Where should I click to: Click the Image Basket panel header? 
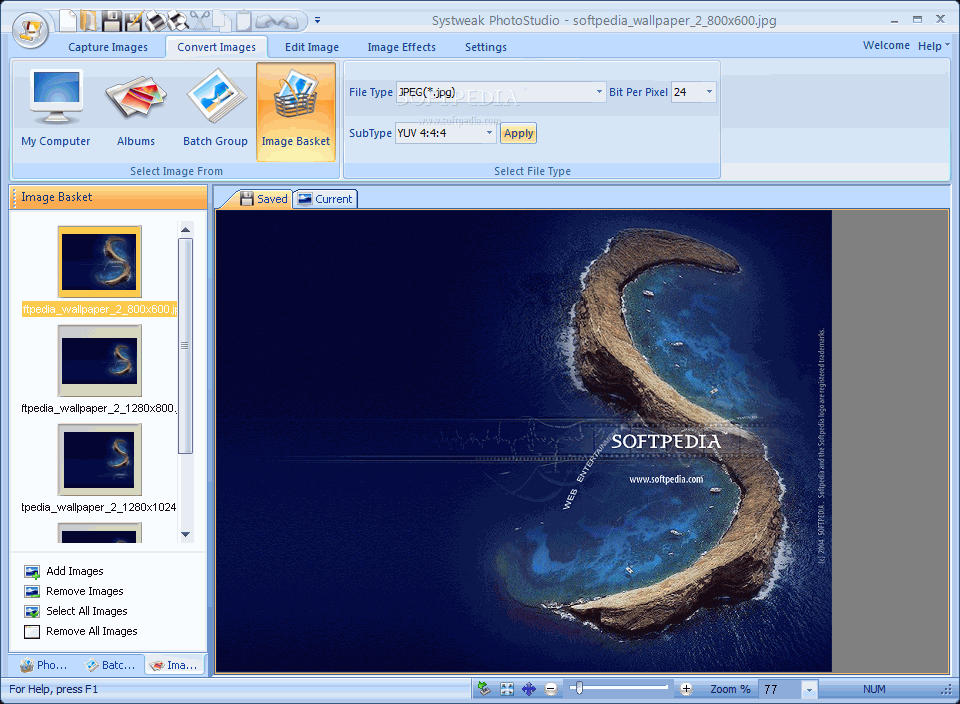pos(108,197)
